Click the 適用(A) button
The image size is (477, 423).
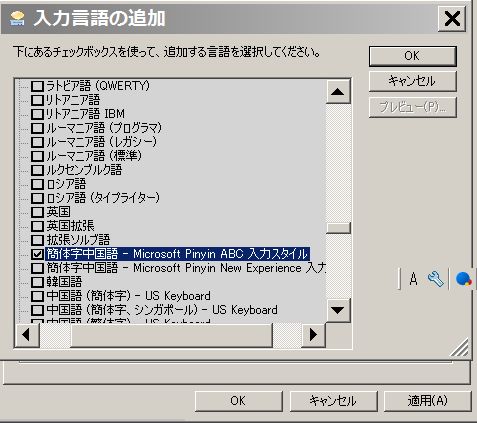428,401
